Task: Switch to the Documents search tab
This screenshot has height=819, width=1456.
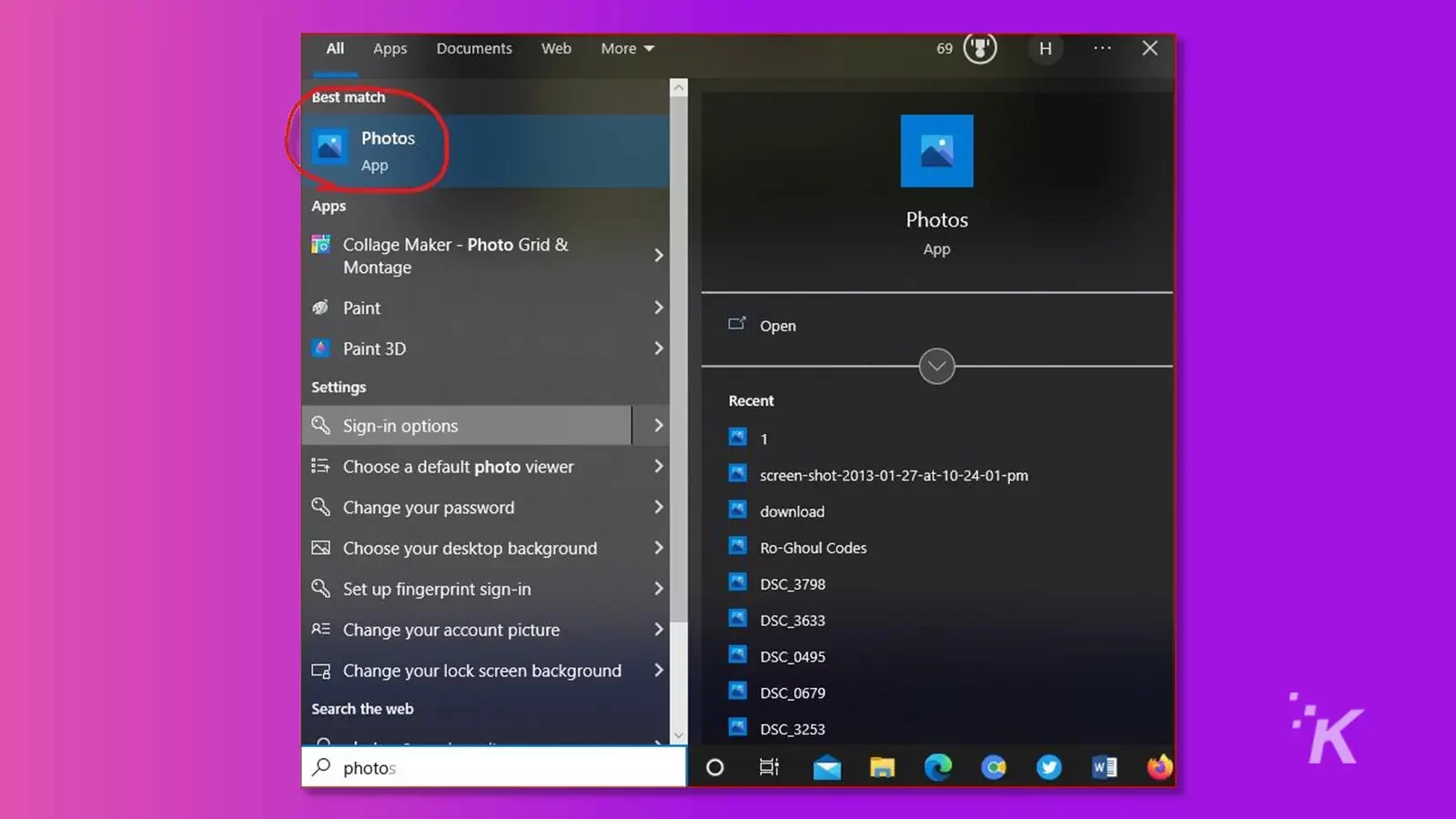Action: pyautogui.click(x=474, y=48)
